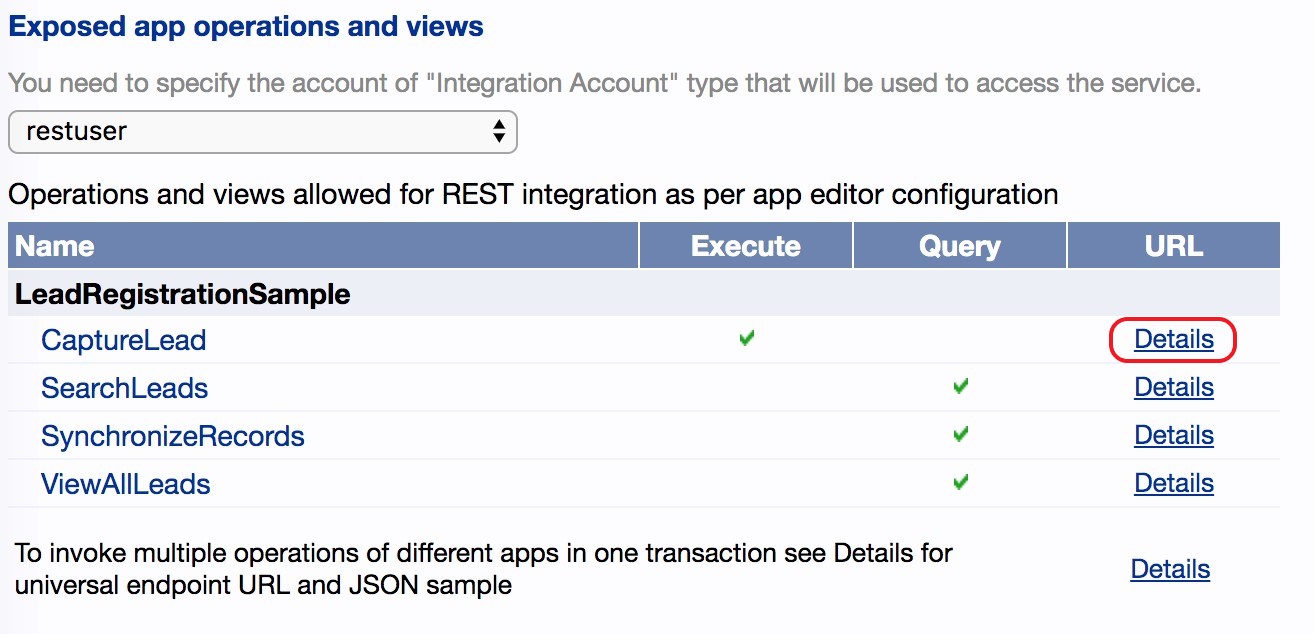1314x634 pixels.
Task: Click the Exposed app operations and views heading
Action: (246, 27)
